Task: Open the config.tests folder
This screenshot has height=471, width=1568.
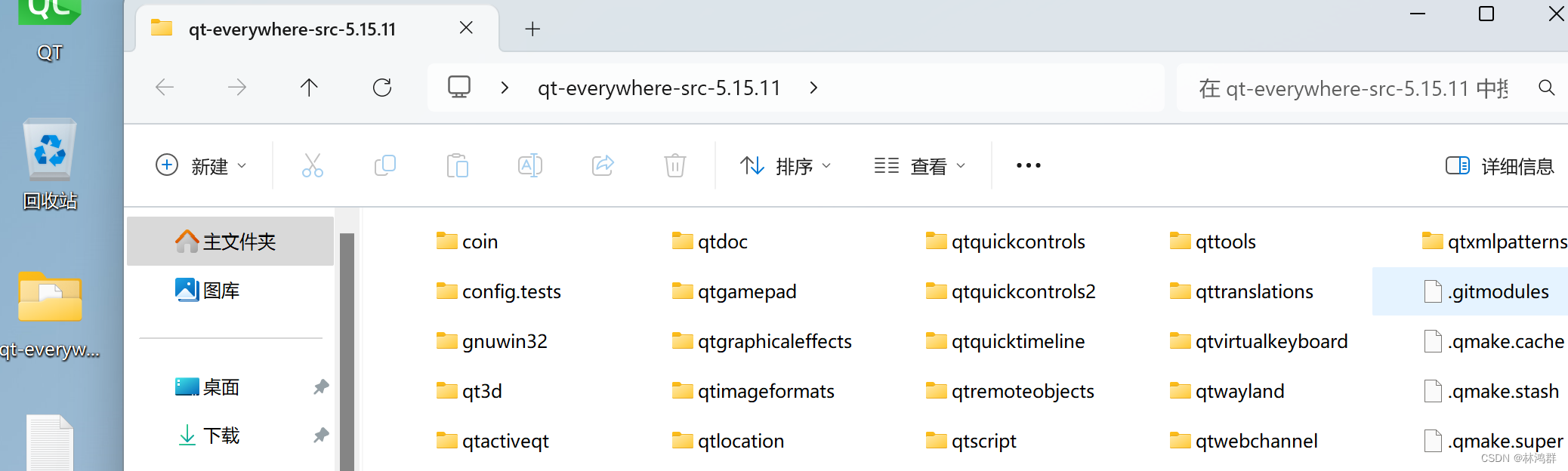Action: (x=498, y=291)
